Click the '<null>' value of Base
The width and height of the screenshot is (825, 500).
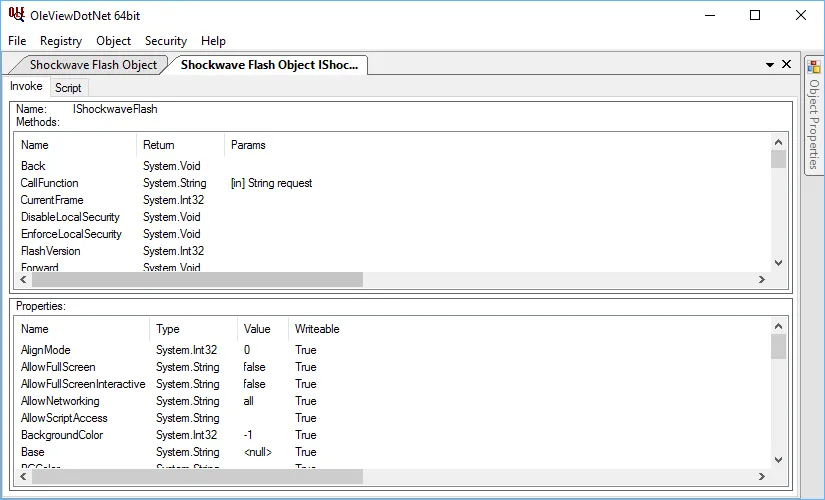pyautogui.click(x=258, y=452)
